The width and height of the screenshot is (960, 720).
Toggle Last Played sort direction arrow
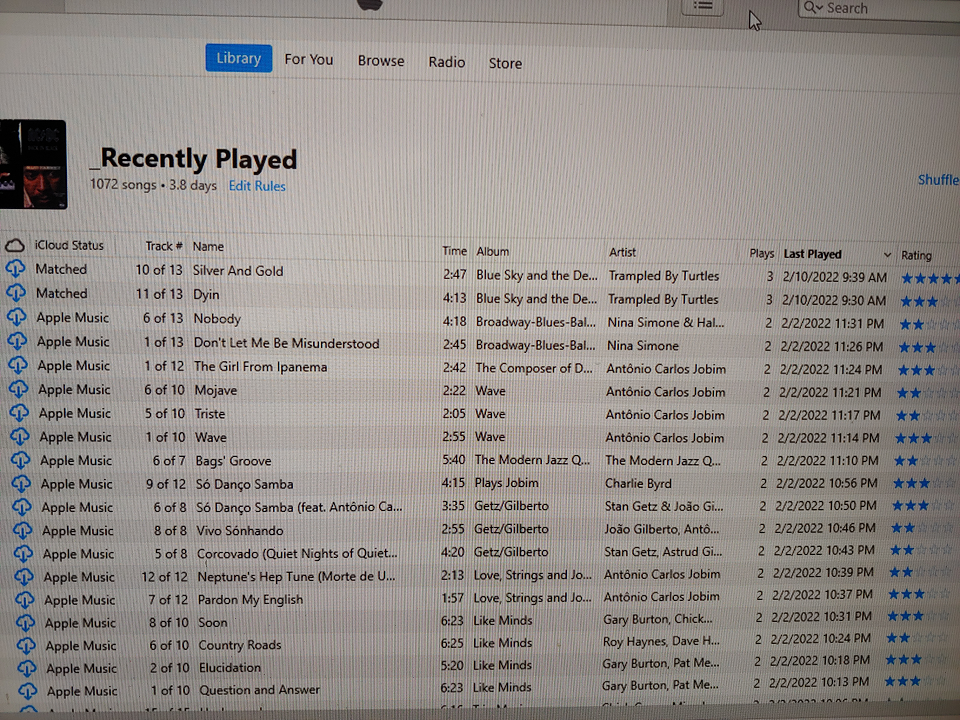(x=887, y=255)
